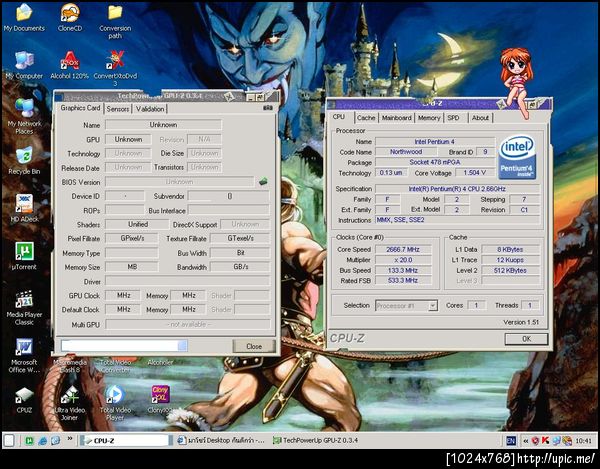Click the Kaspersky K tray icon
The width and height of the screenshot is (600, 469).
coord(545,441)
